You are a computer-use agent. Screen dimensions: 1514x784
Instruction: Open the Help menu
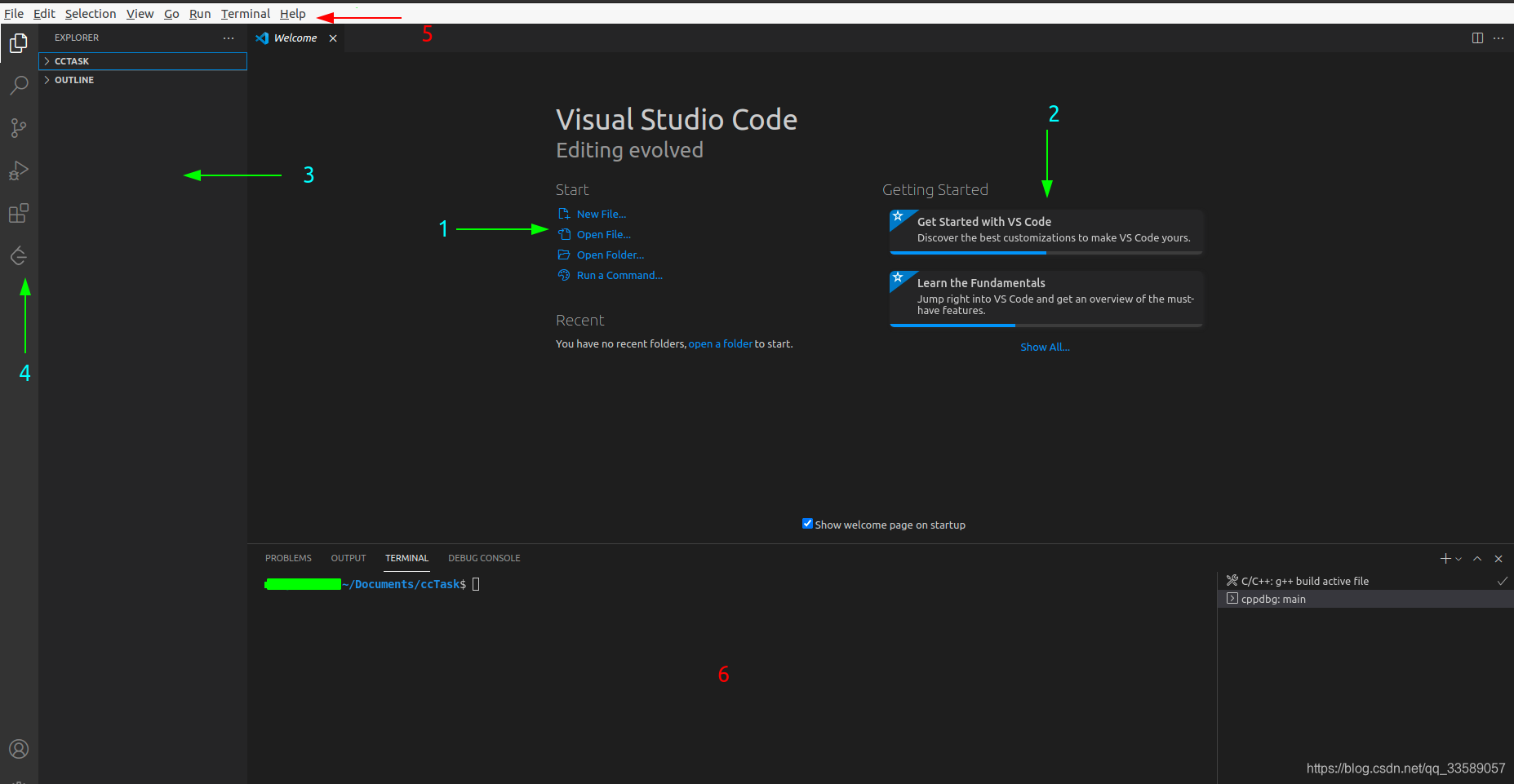[x=293, y=14]
